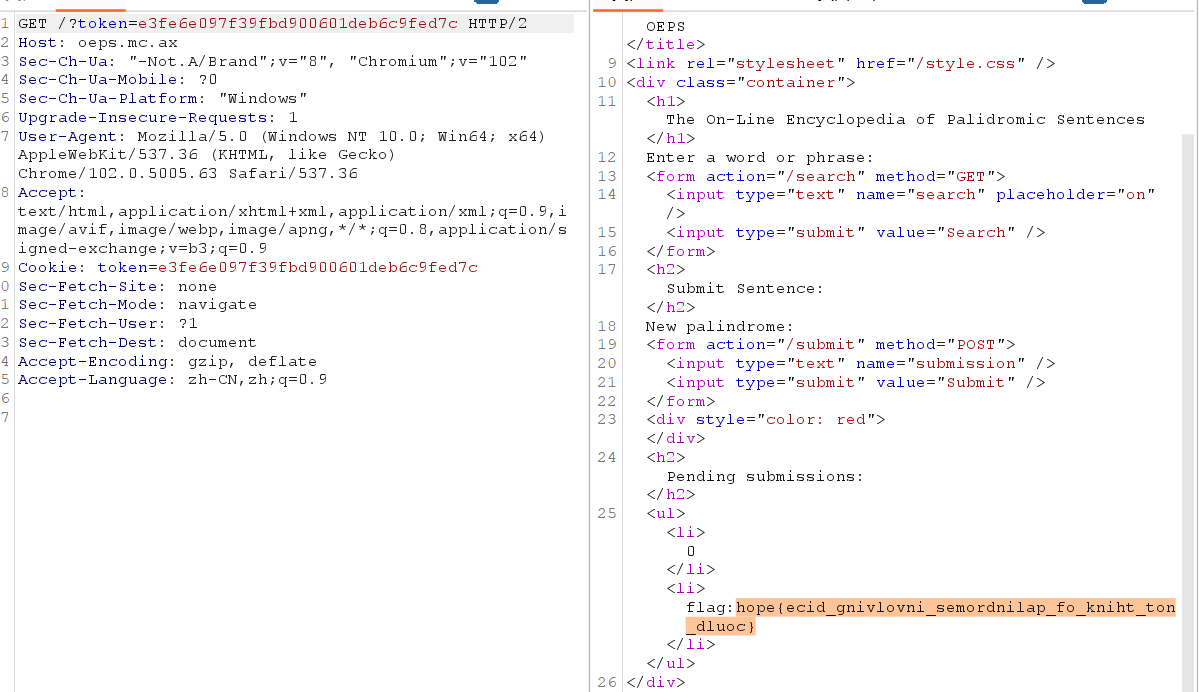Click the Upgrade-Insecure-Requests header line

pyautogui.click(x=157, y=117)
